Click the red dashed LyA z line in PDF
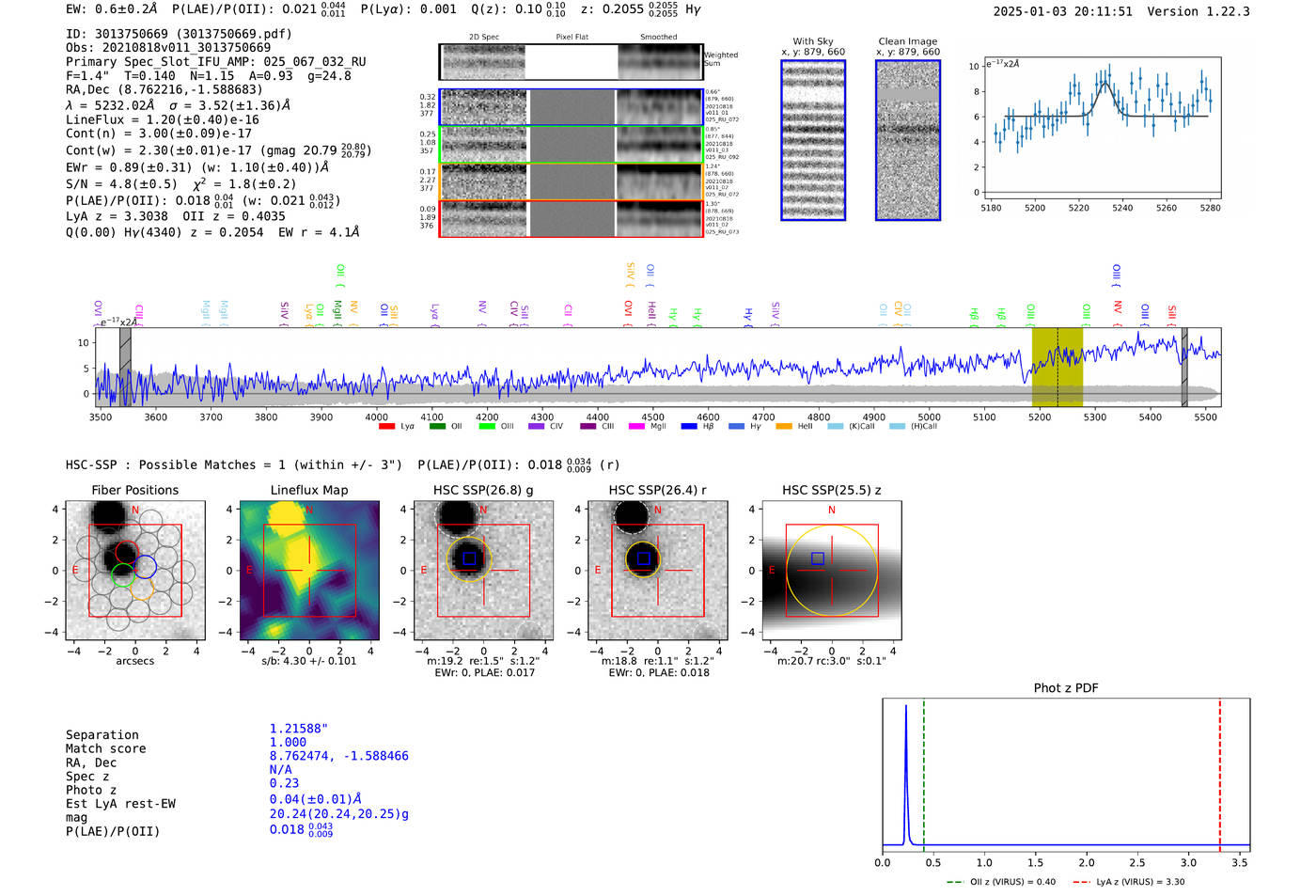 (x=1220, y=775)
